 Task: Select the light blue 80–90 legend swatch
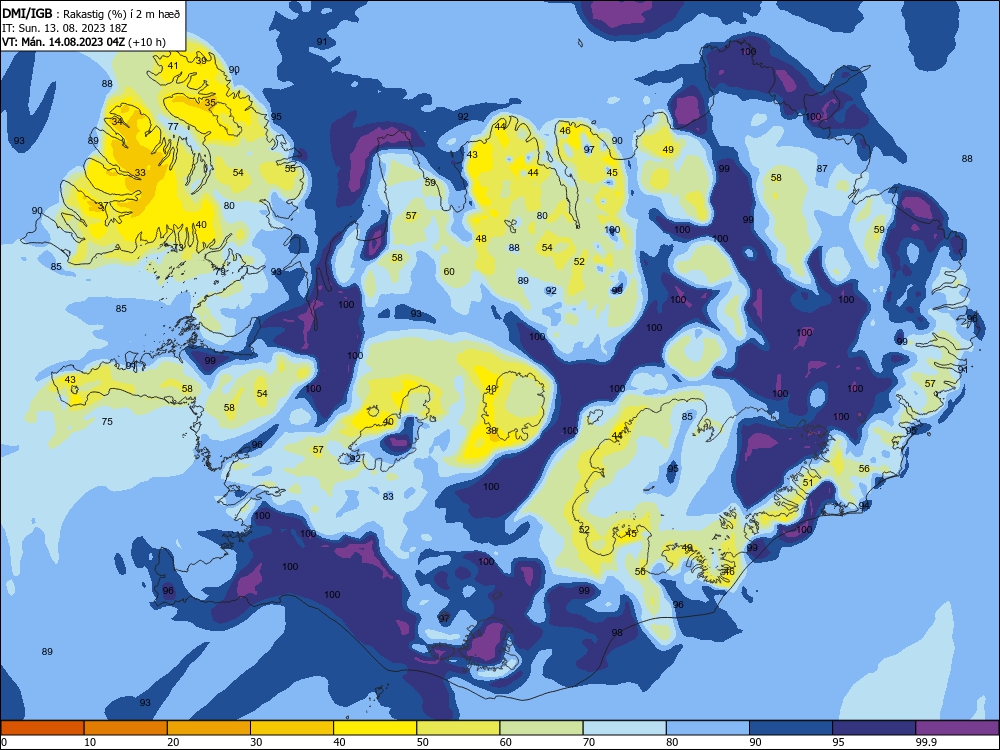pyautogui.click(x=708, y=728)
